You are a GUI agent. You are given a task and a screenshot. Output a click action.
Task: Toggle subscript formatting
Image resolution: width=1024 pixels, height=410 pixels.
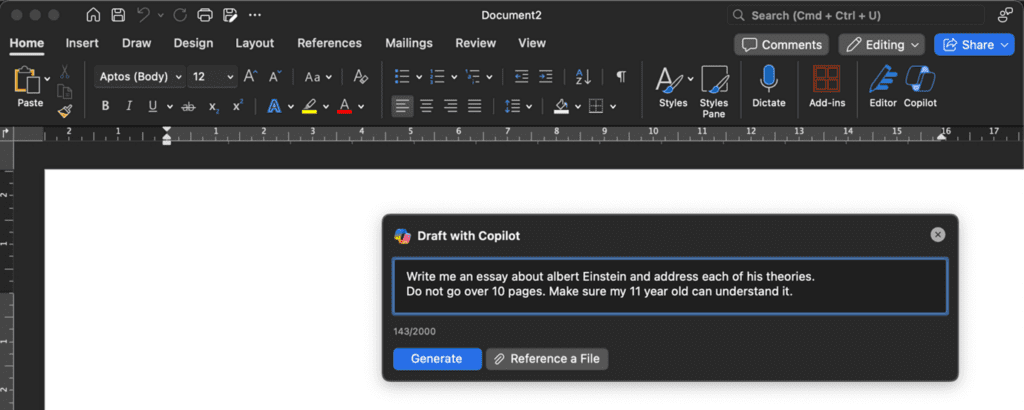coord(214,106)
